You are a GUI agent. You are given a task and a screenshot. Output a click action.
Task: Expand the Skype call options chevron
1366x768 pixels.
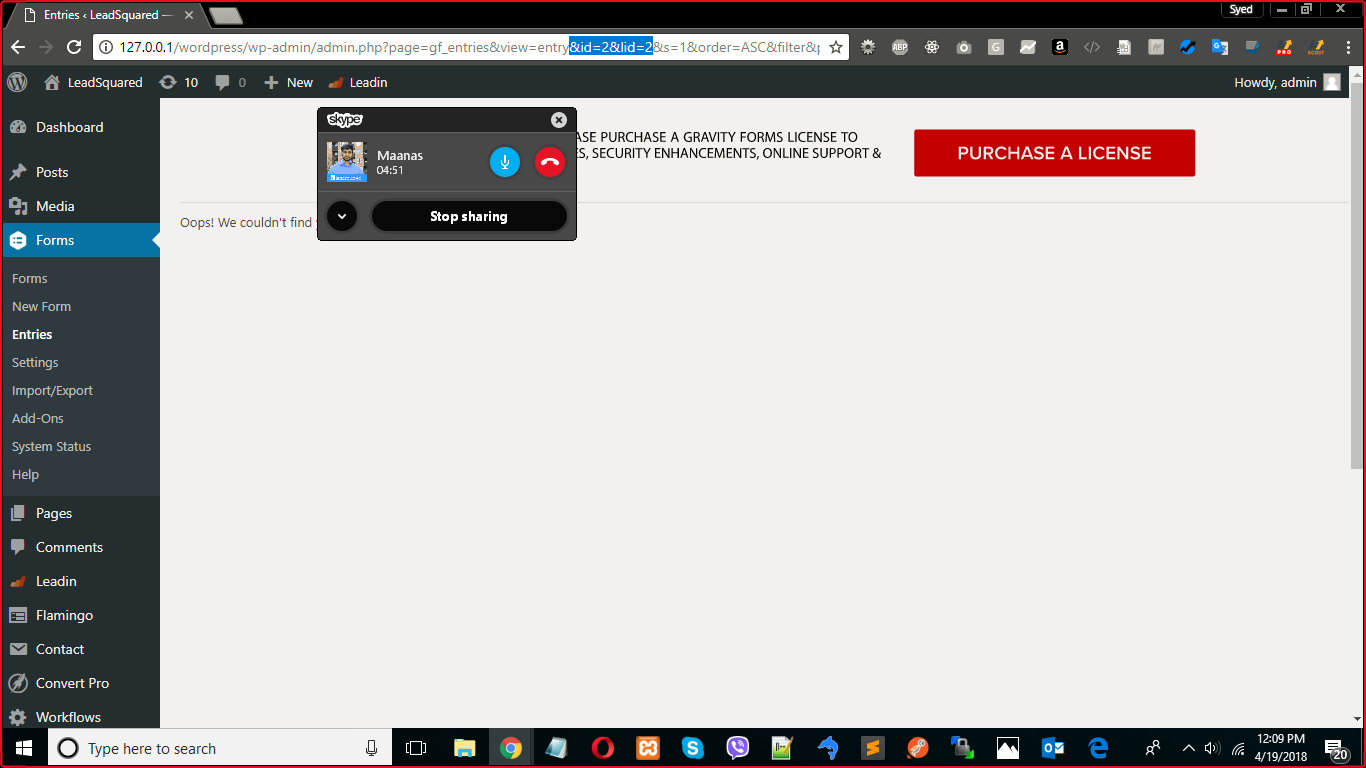click(342, 216)
